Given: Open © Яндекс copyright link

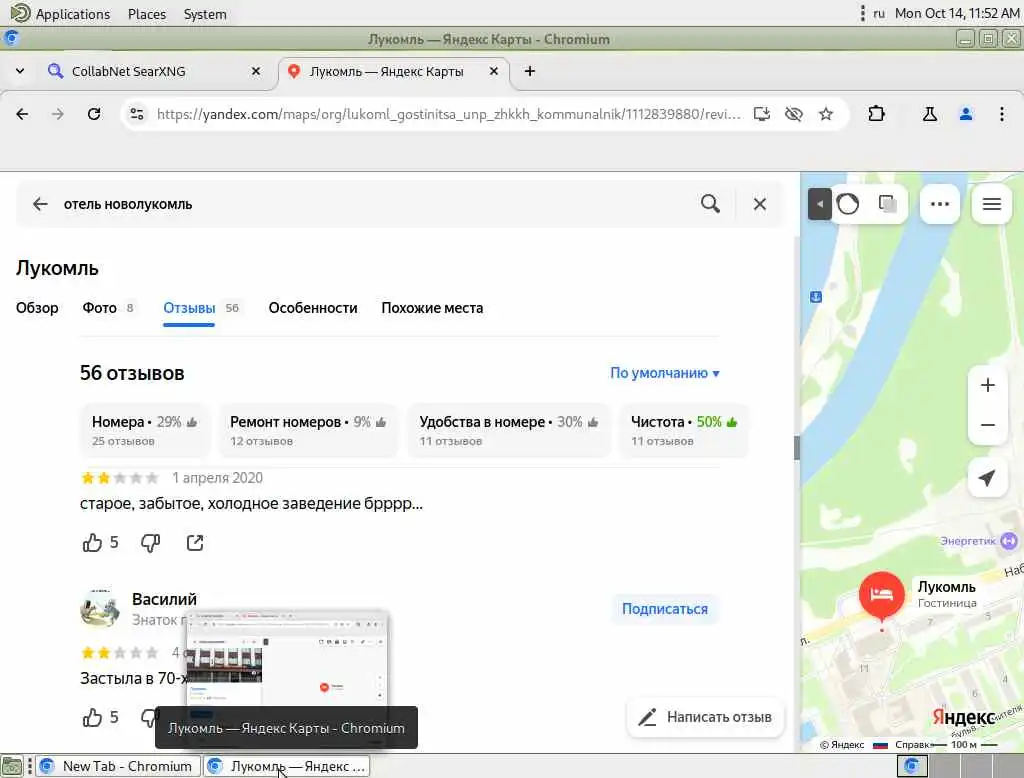Looking at the screenshot, I should coord(842,745).
